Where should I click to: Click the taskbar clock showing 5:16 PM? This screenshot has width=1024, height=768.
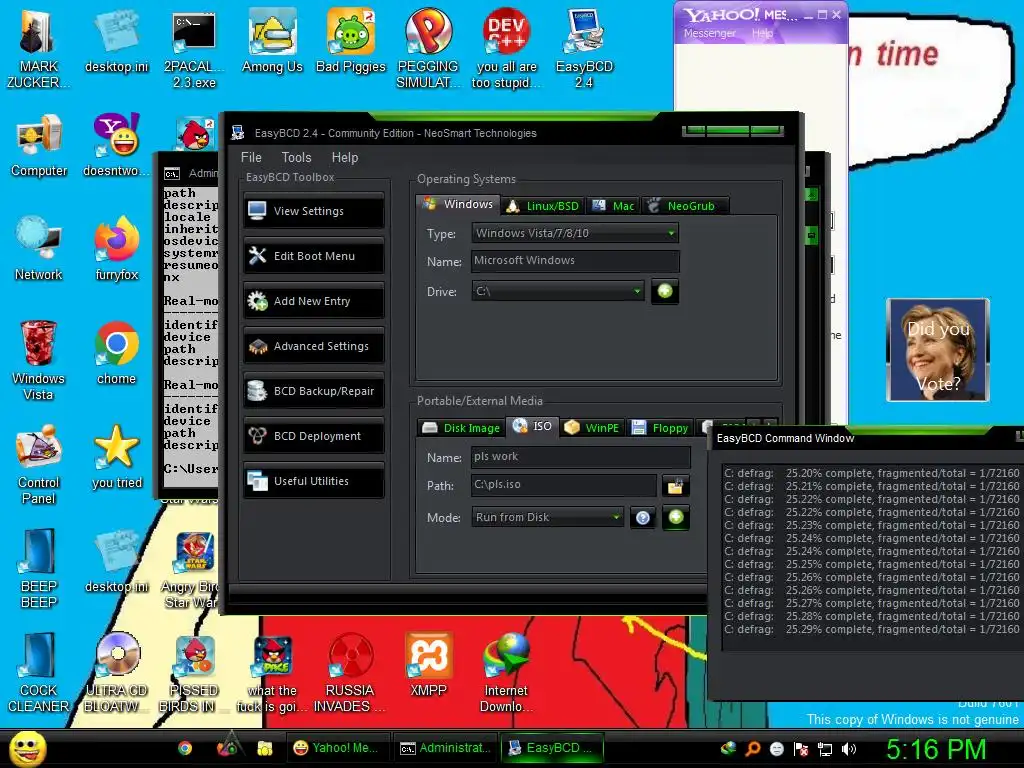[x=936, y=749]
